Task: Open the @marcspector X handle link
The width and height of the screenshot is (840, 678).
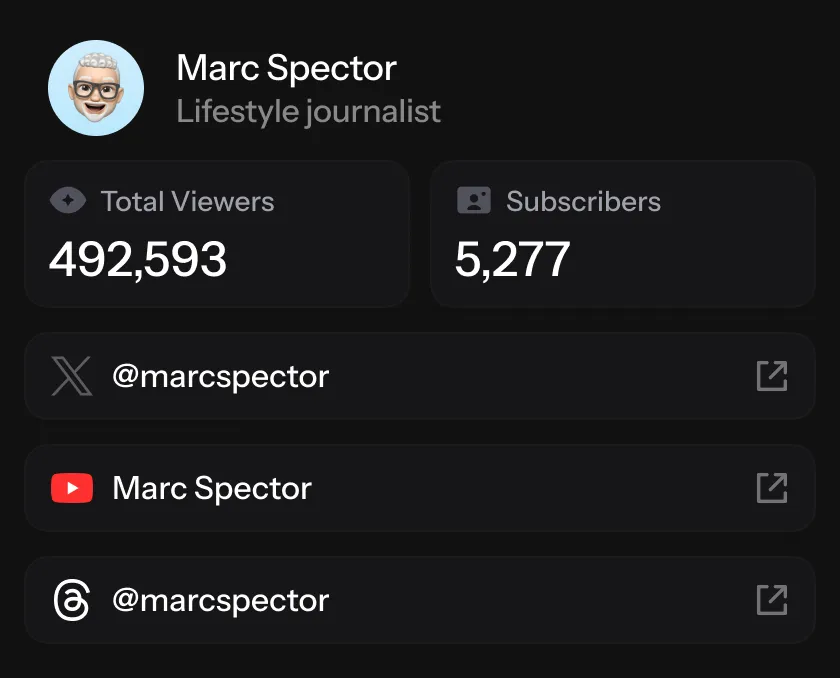Action: pos(220,376)
